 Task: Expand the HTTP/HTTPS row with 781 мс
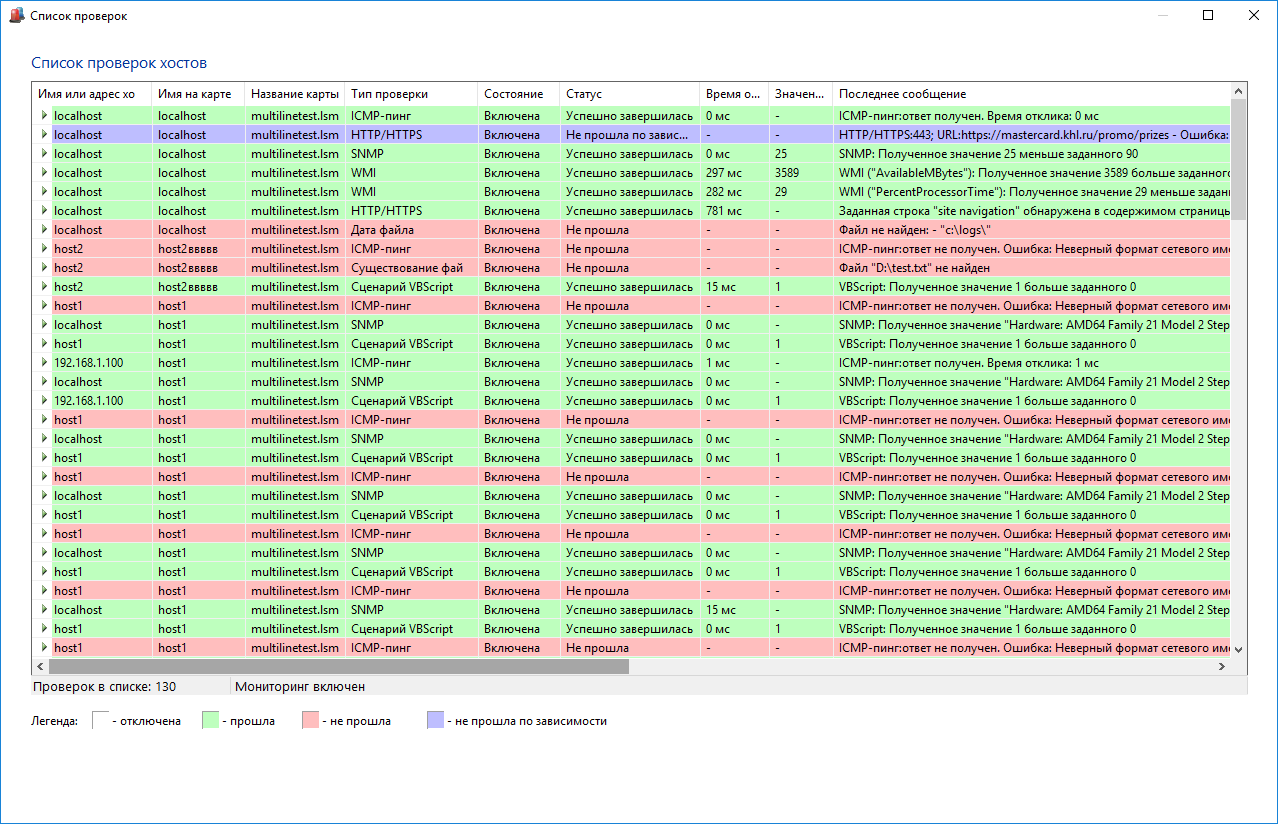coord(44,211)
